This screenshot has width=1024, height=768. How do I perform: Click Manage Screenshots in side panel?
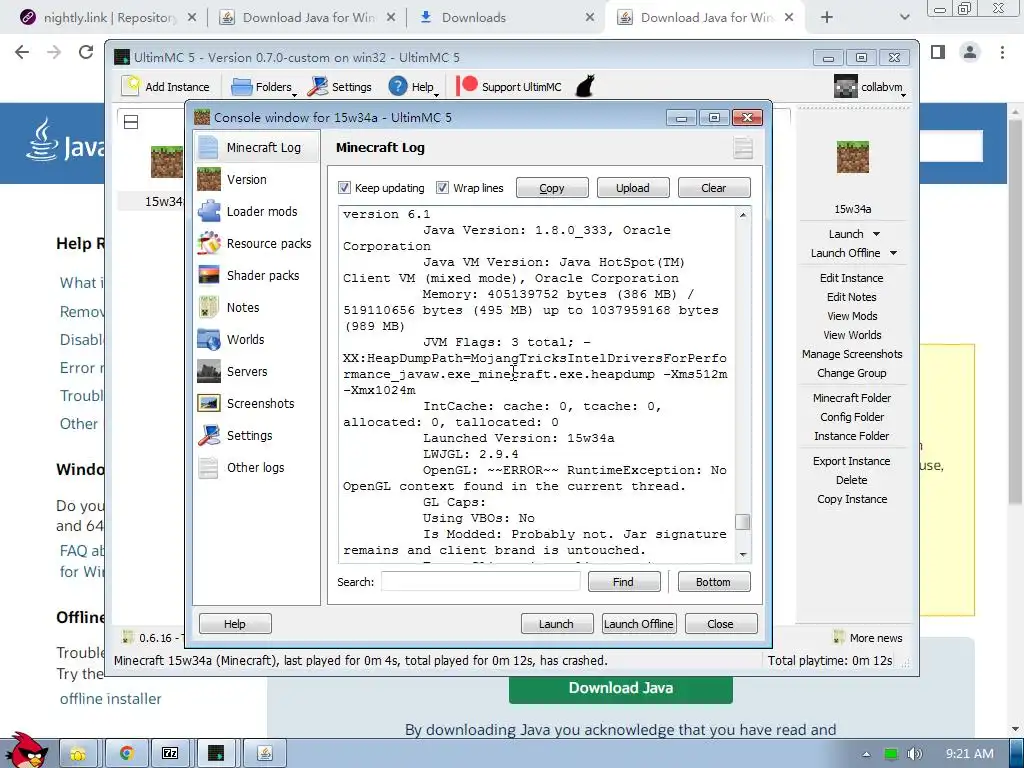(x=852, y=354)
